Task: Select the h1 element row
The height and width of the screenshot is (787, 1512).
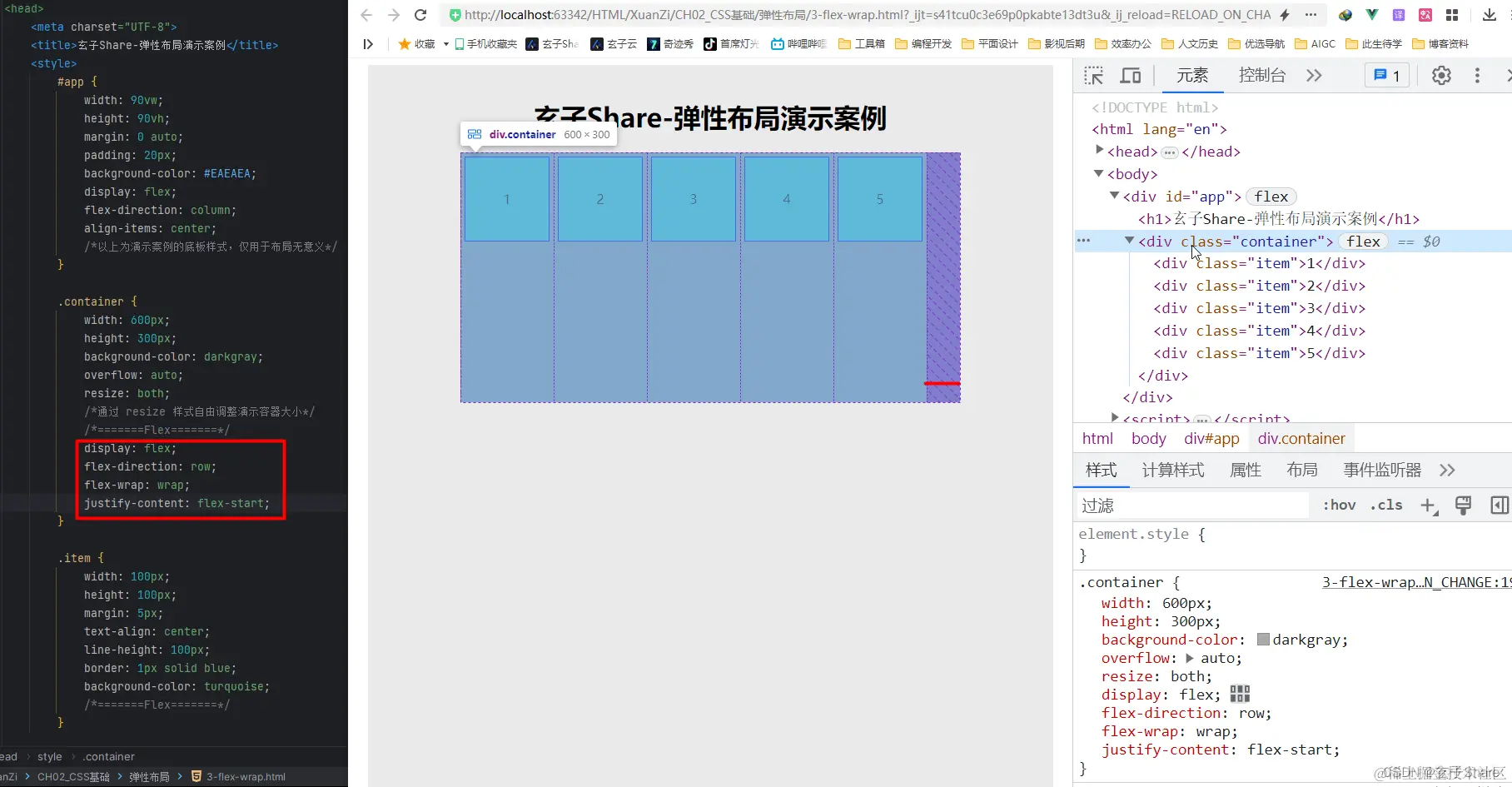Action: point(1279,219)
